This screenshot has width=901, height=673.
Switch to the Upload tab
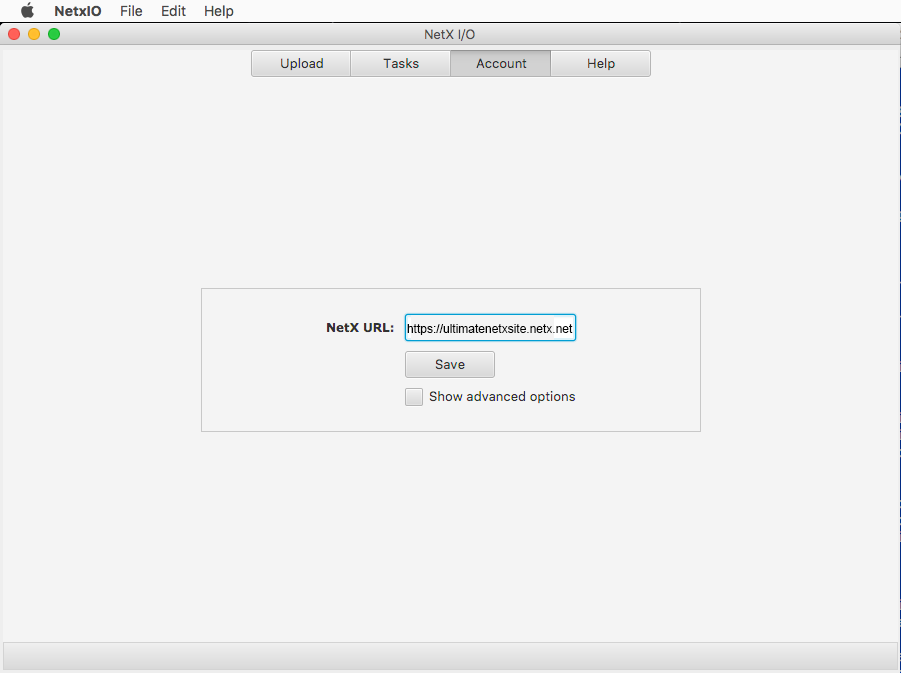click(301, 63)
